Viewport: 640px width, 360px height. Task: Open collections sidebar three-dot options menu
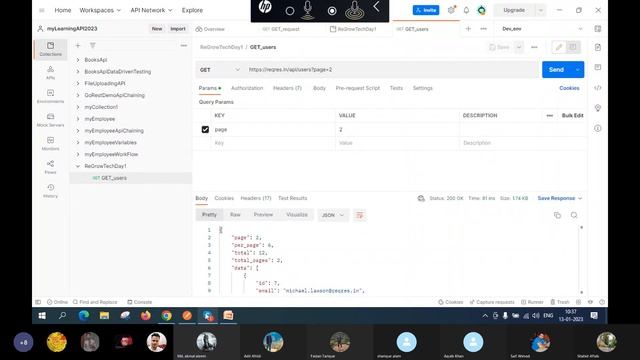click(184, 46)
